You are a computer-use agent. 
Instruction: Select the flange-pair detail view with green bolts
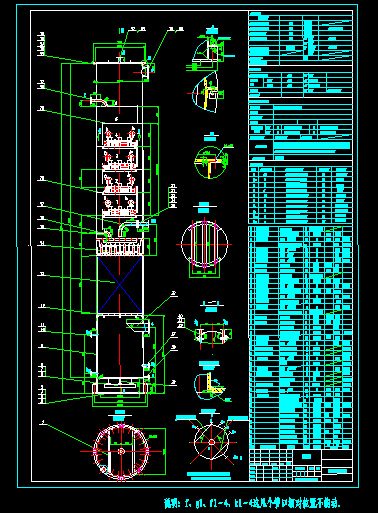coord(213,334)
